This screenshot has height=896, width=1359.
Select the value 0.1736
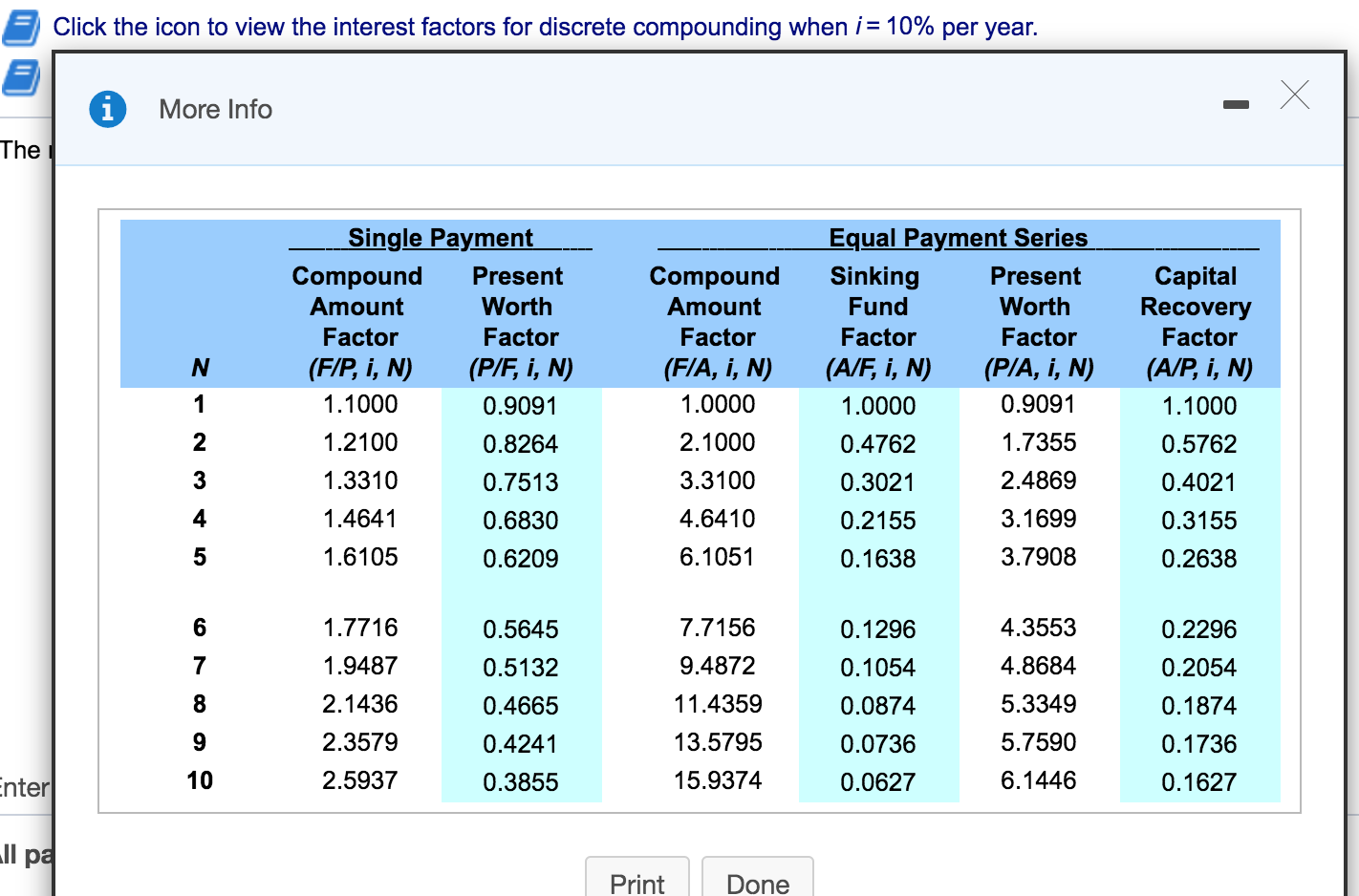click(1199, 744)
